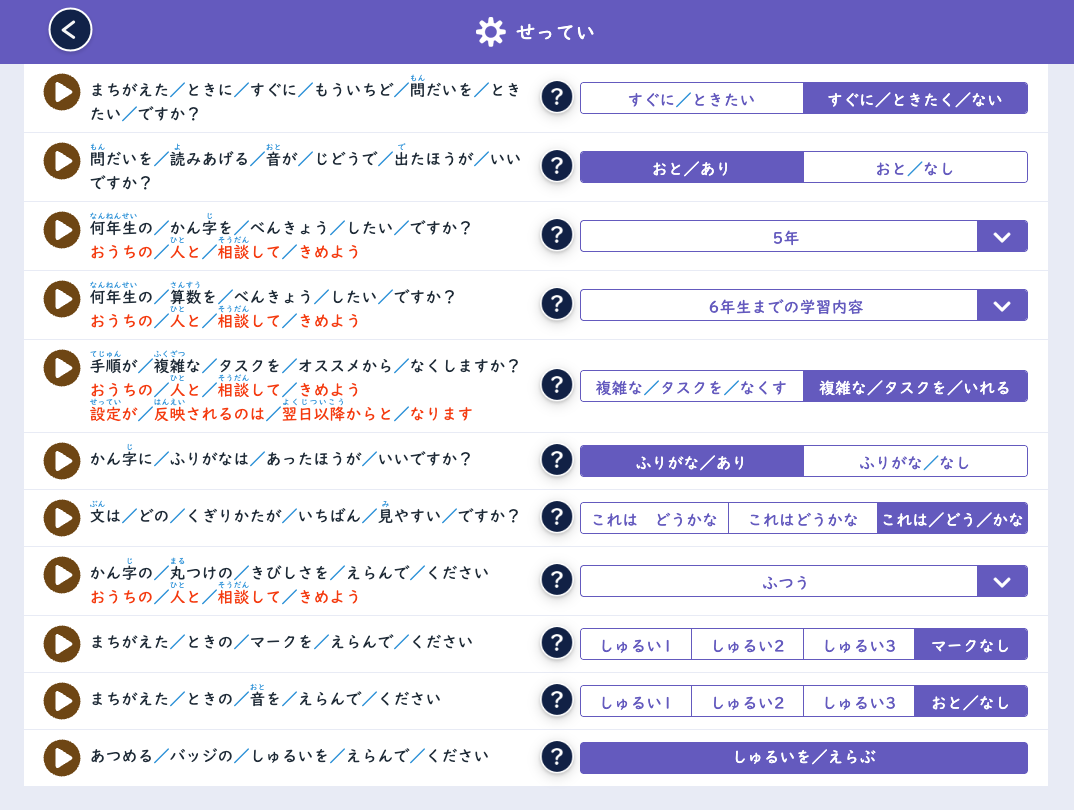Screen dimensions: 1074x810
Task: Choose slash-separated これは／どう／かな style
Action: [952, 518]
